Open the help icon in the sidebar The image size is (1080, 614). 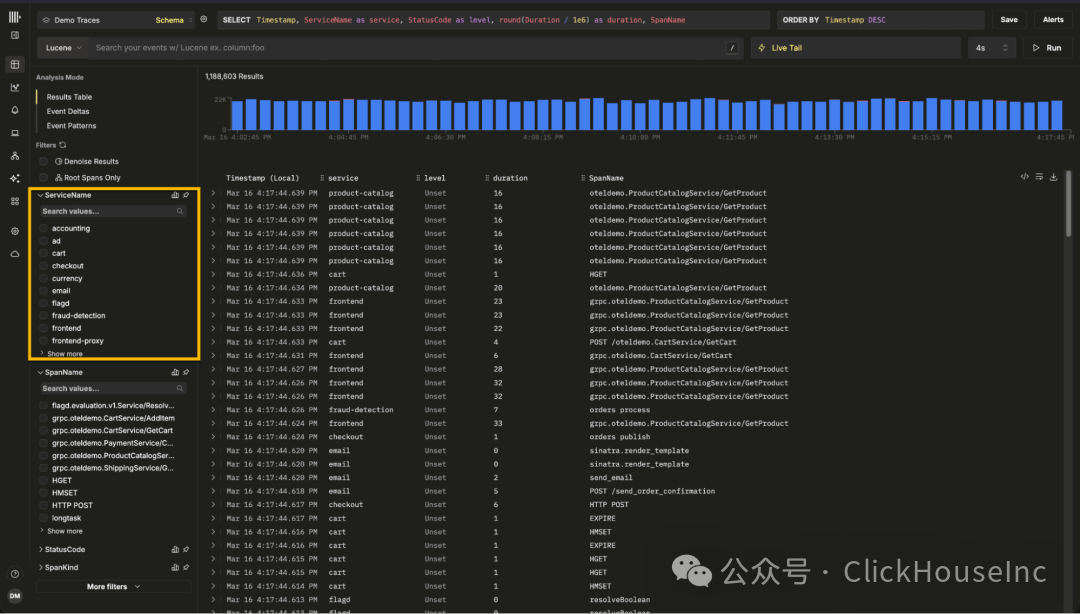14,574
